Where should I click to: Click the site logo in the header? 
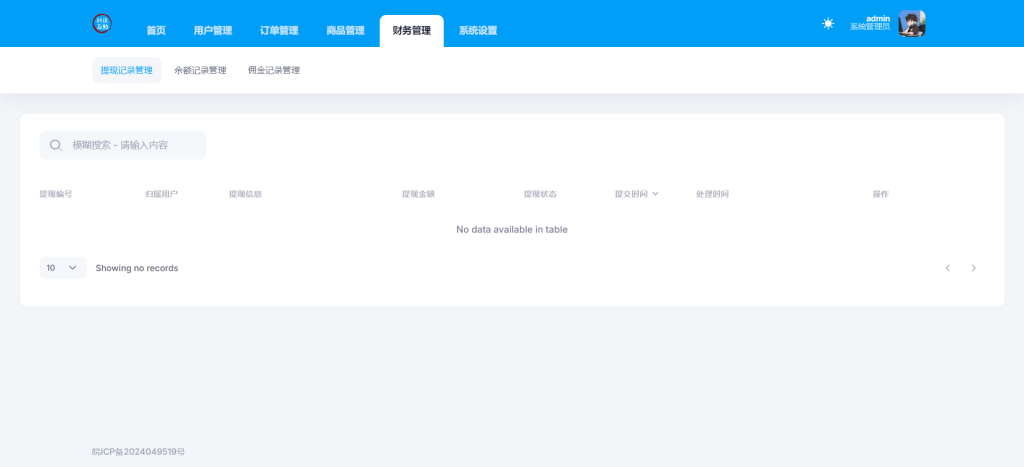click(103, 24)
